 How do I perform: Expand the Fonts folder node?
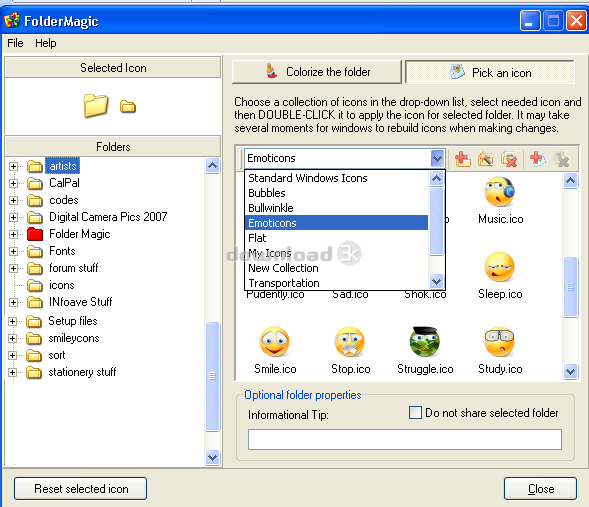(x=14, y=251)
